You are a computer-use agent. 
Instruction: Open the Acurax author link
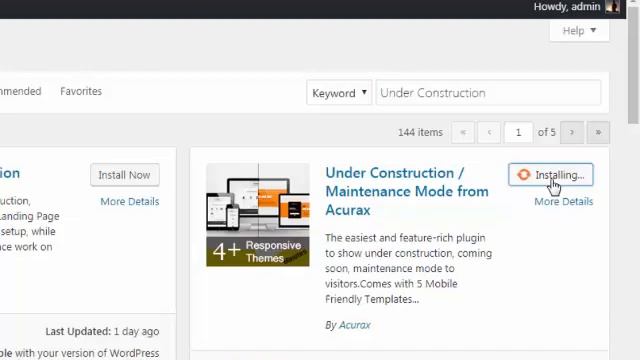click(x=355, y=325)
